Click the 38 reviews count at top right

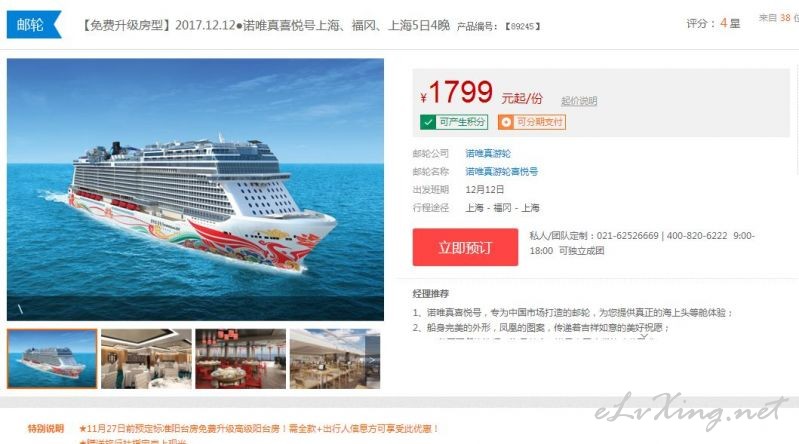coord(785,18)
